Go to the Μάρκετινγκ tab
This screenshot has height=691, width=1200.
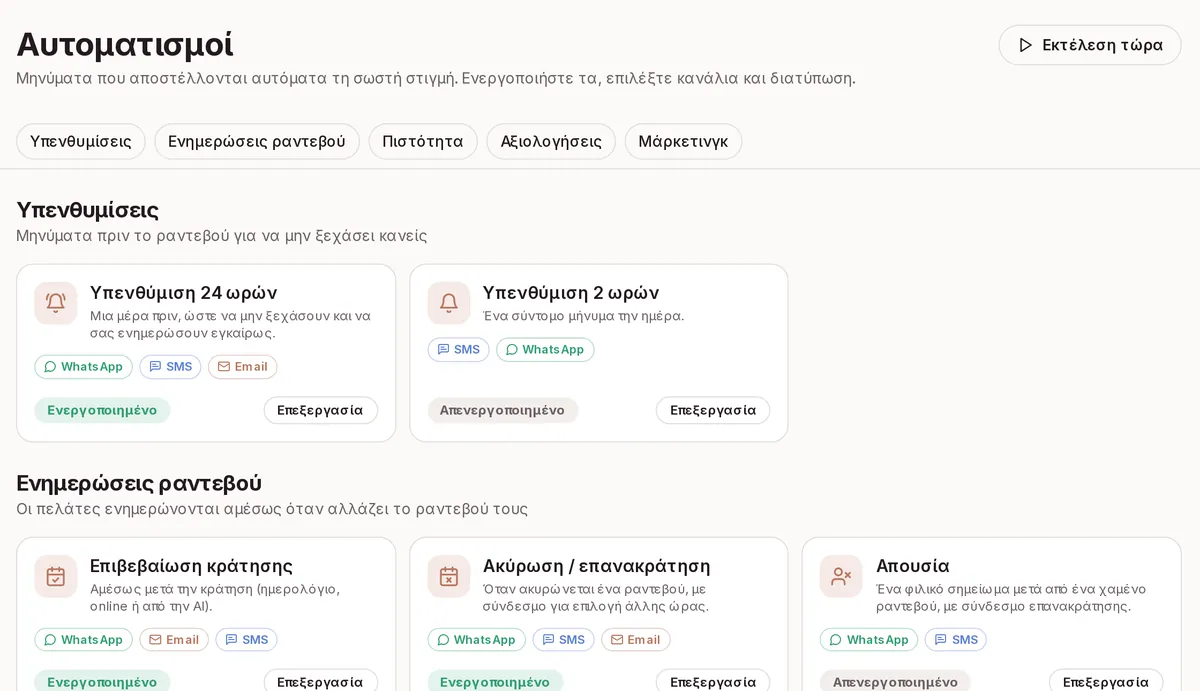(683, 141)
